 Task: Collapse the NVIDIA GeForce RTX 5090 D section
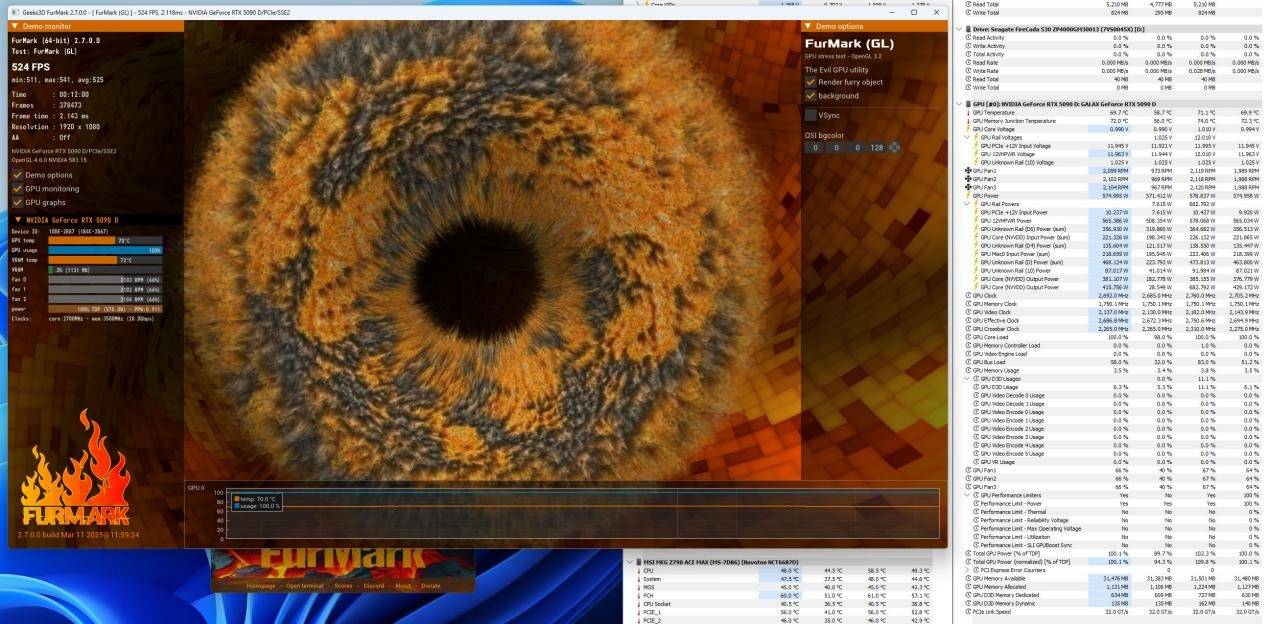point(17,220)
